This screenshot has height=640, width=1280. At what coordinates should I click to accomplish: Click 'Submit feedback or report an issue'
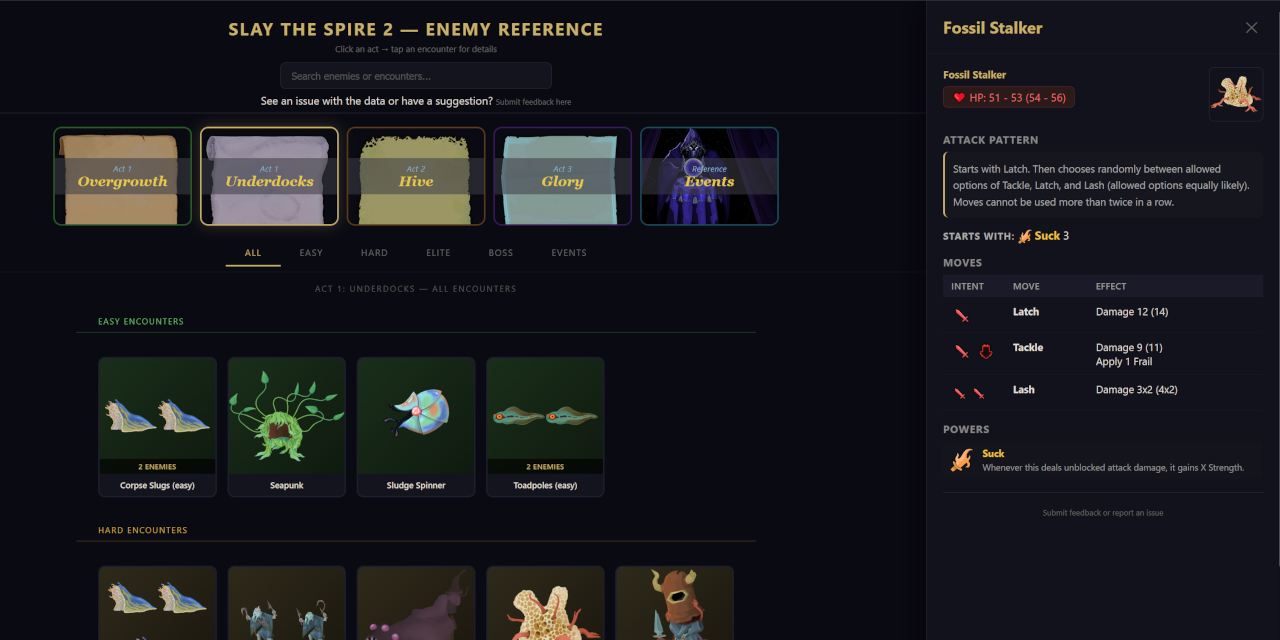click(1101, 512)
